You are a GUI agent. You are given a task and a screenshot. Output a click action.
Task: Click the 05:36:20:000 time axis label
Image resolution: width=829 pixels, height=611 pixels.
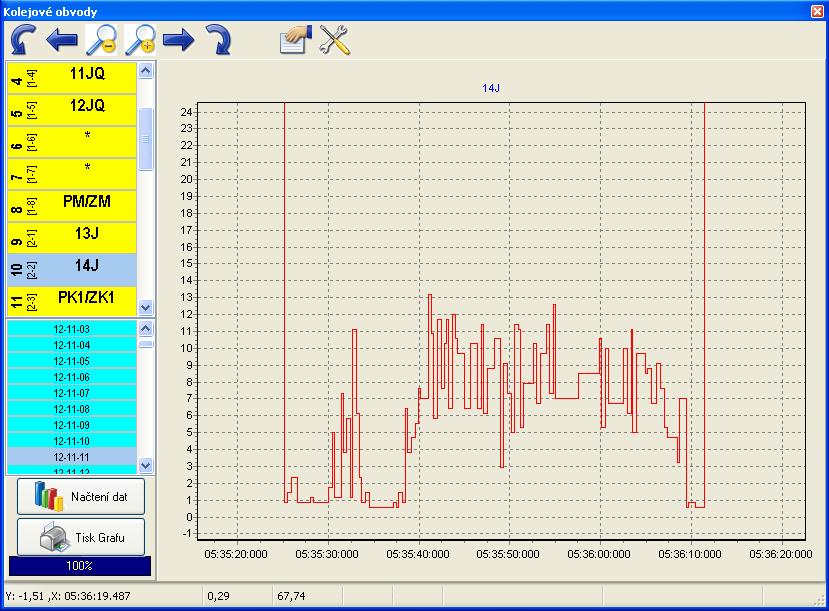pyautogui.click(x=781, y=554)
